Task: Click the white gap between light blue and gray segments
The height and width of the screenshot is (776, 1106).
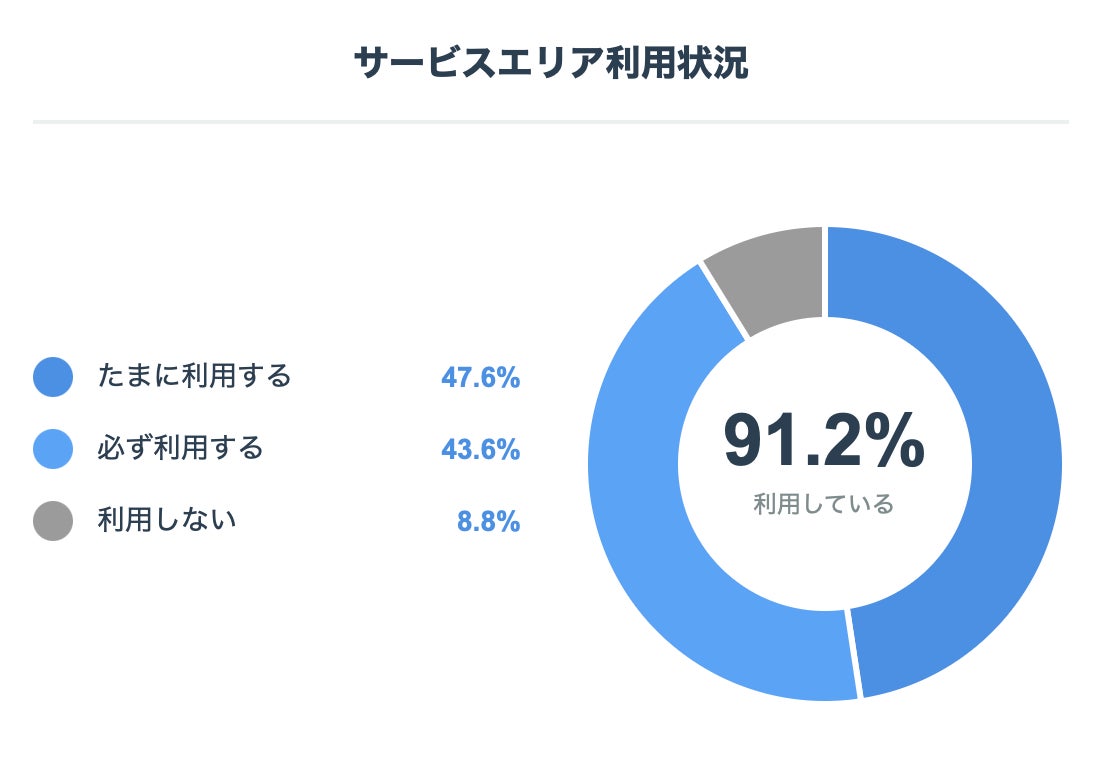Action: pyautogui.click(x=724, y=301)
